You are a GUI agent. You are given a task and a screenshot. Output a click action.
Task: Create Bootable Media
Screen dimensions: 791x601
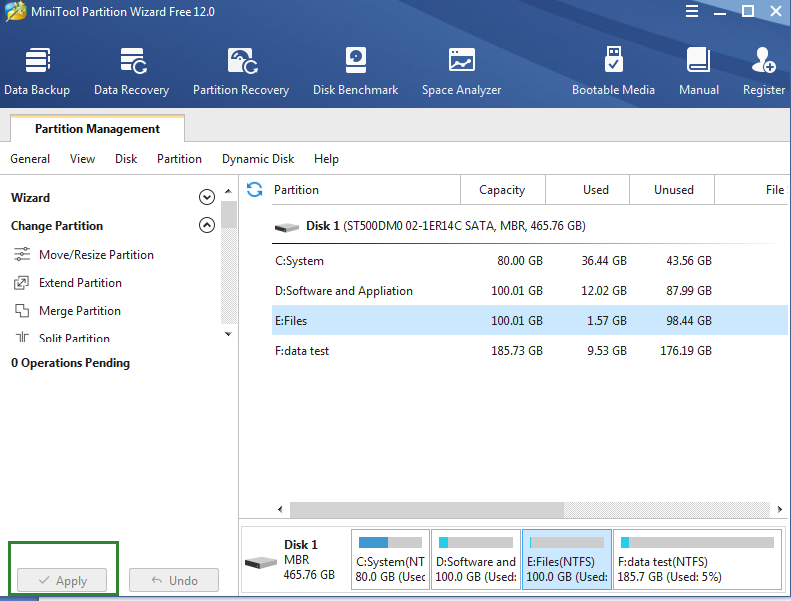coord(613,72)
